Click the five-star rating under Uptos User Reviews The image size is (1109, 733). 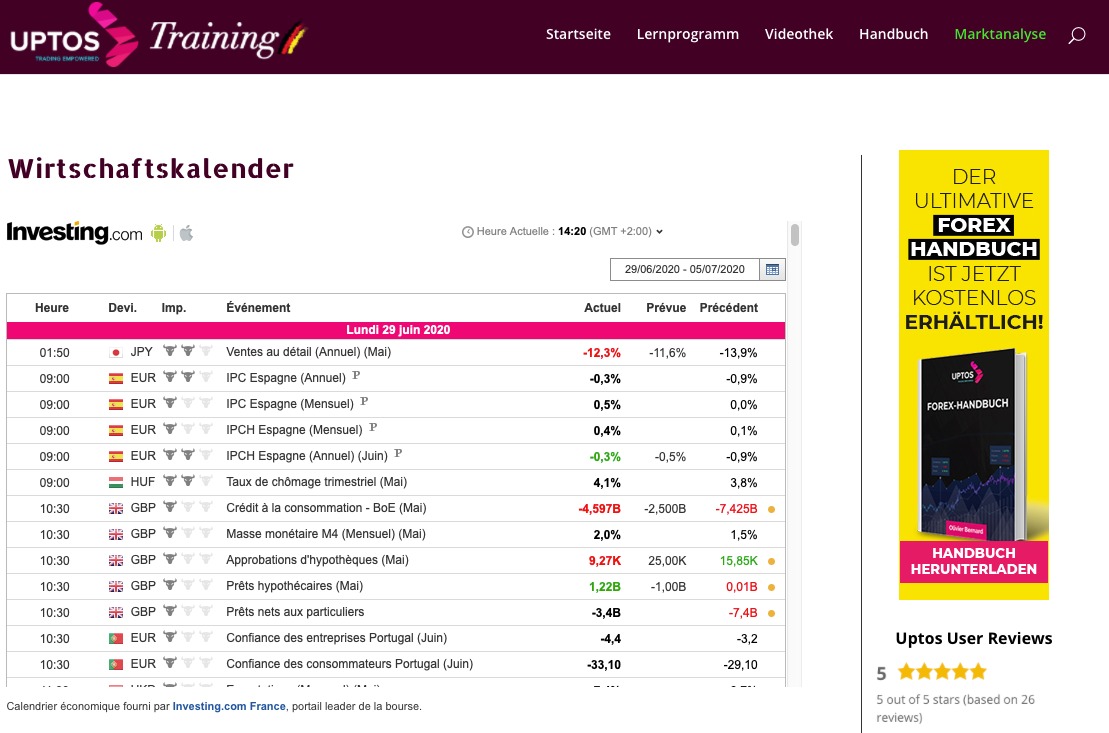[x=941, y=671]
